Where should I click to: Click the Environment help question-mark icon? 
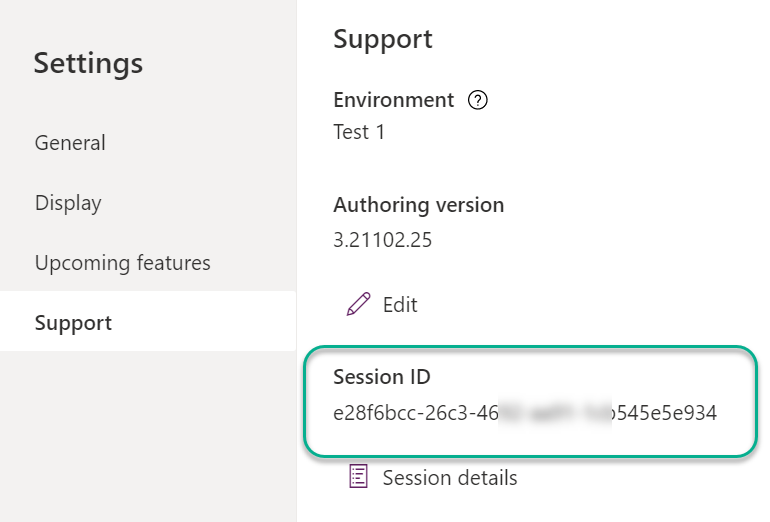477,100
